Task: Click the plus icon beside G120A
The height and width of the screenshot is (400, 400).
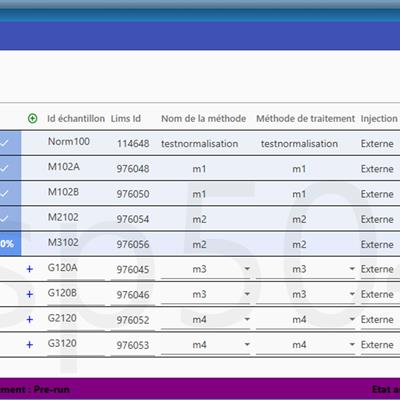Action: point(30,269)
